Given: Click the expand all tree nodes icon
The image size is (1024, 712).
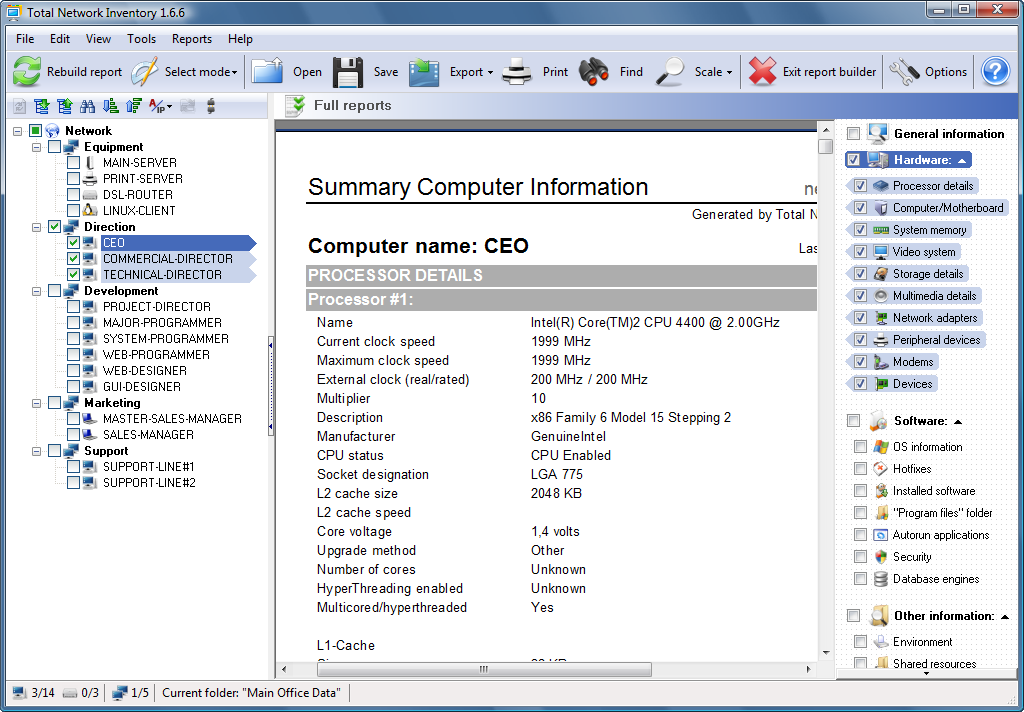Looking at the screenshot, I should (x=42, y=106).
